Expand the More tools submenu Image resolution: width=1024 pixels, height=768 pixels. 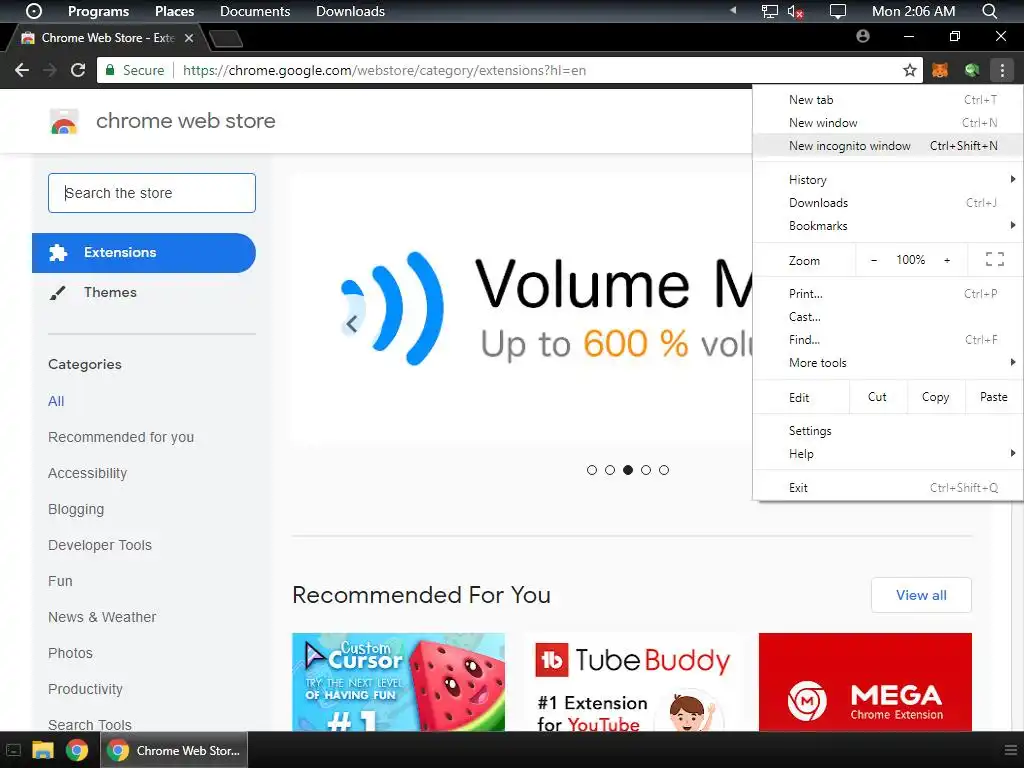pos(888,362)
